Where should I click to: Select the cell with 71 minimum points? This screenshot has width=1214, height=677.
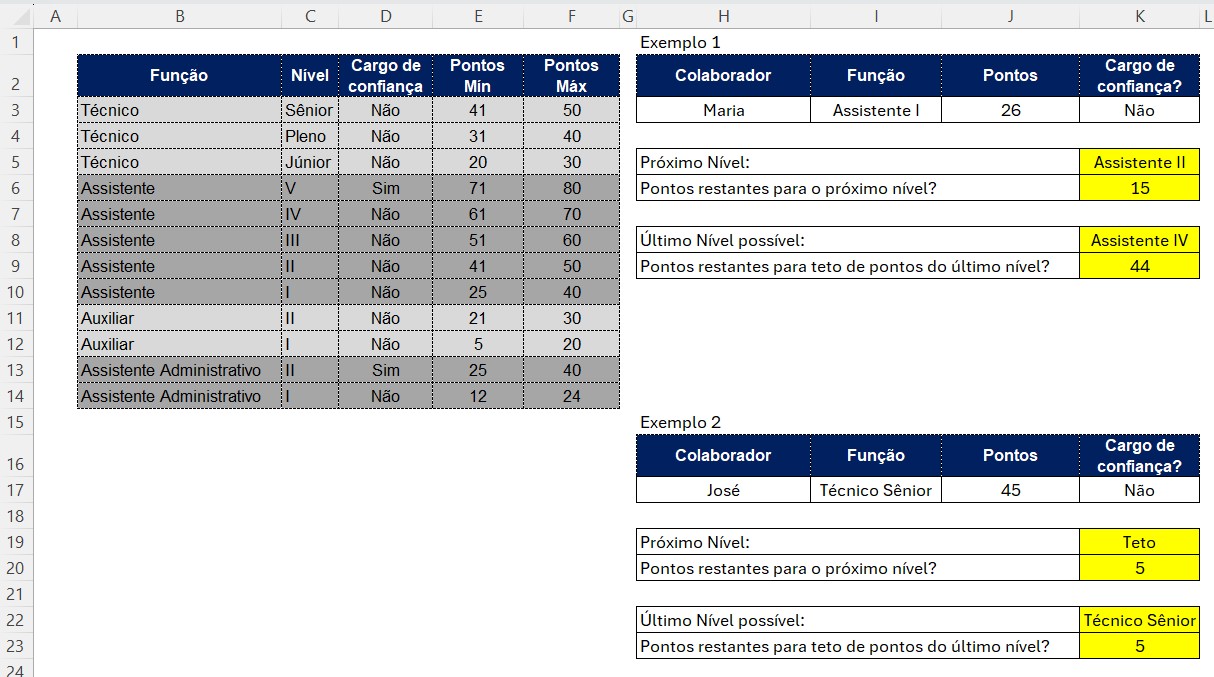point(478,188)
